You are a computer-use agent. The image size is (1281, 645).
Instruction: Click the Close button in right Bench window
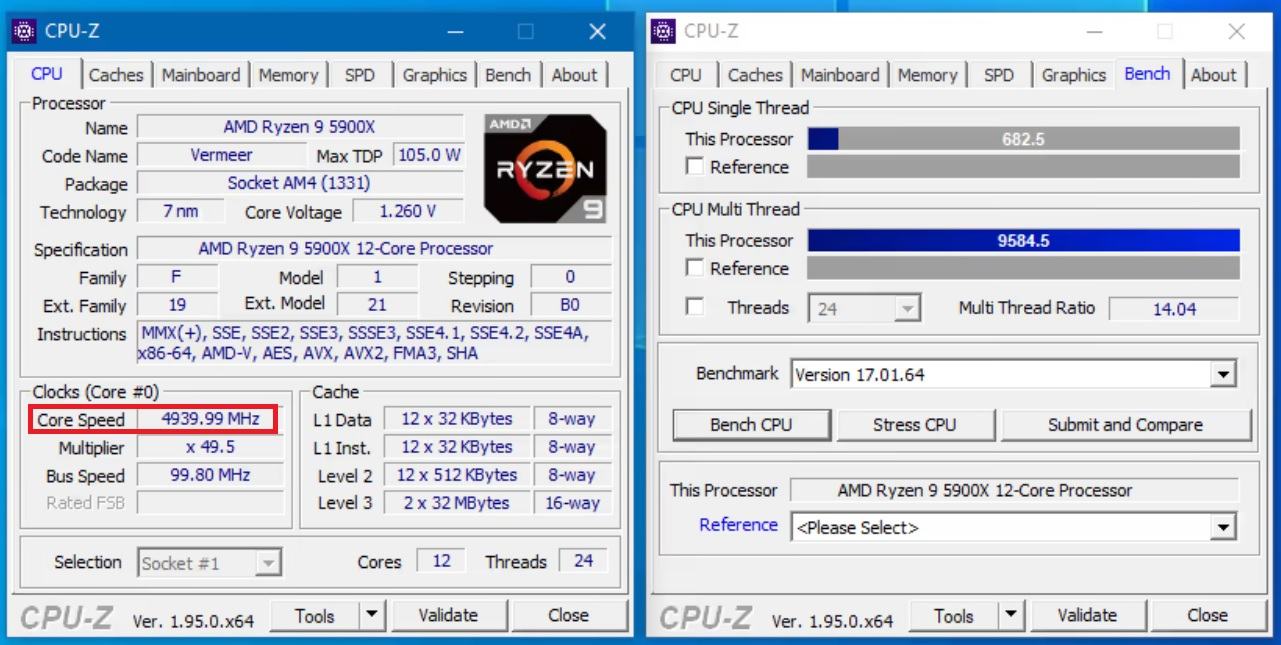[x=1208, y=616]
